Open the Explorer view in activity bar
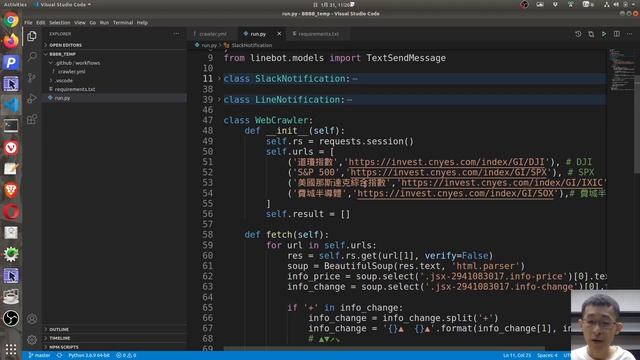Image resolution: width=640 pixels, height=360 pixels. pyautogui.click(x=32, y=36)
